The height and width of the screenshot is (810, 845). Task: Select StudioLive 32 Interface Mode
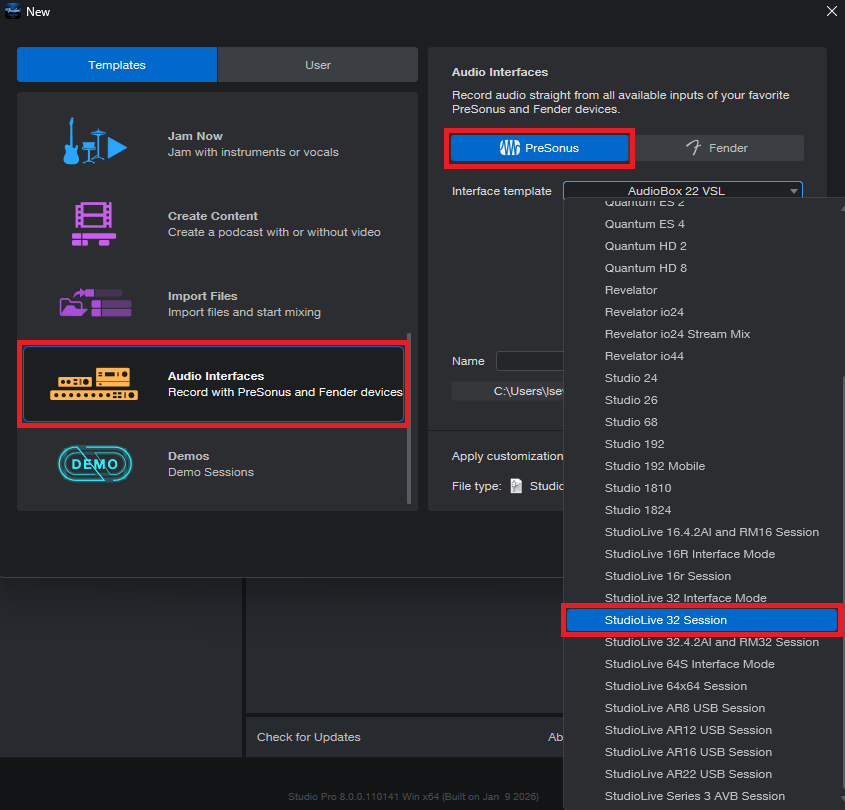click(x=703, y=598)
